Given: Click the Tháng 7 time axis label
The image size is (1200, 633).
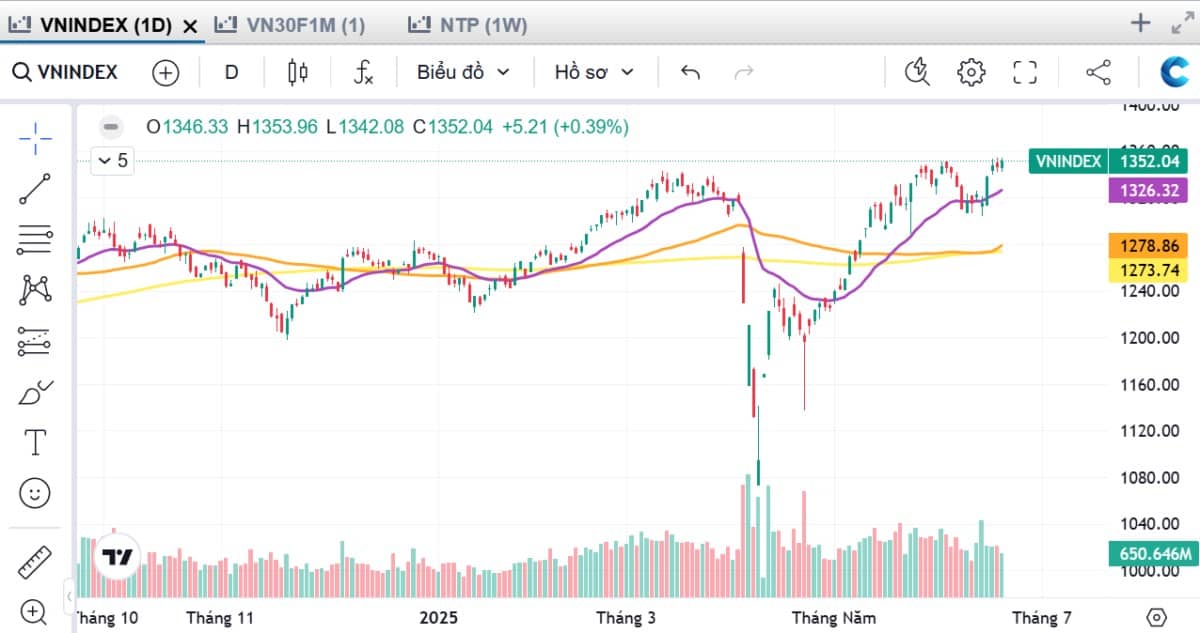Looking at the screenshot, I should click(1040, 618).
